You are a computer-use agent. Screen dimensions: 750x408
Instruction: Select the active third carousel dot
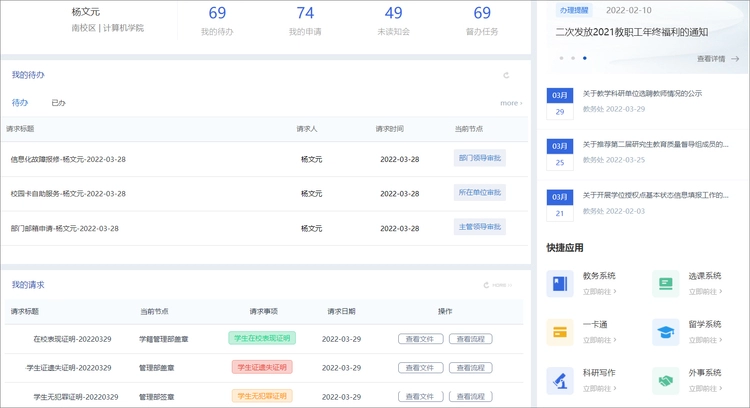585,58
